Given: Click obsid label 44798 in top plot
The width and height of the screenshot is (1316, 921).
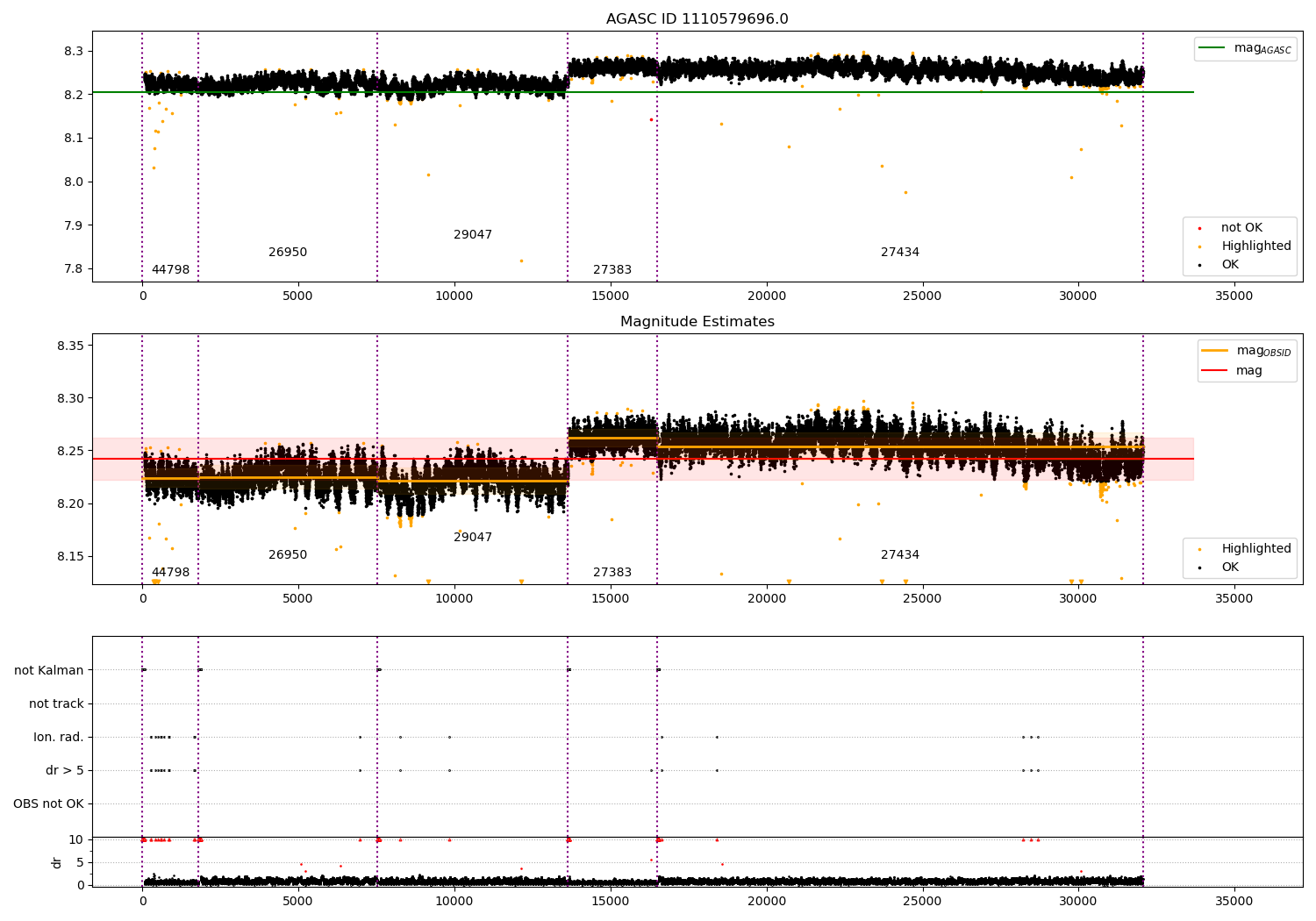Looking at the screenshot, I should [170, 270].
